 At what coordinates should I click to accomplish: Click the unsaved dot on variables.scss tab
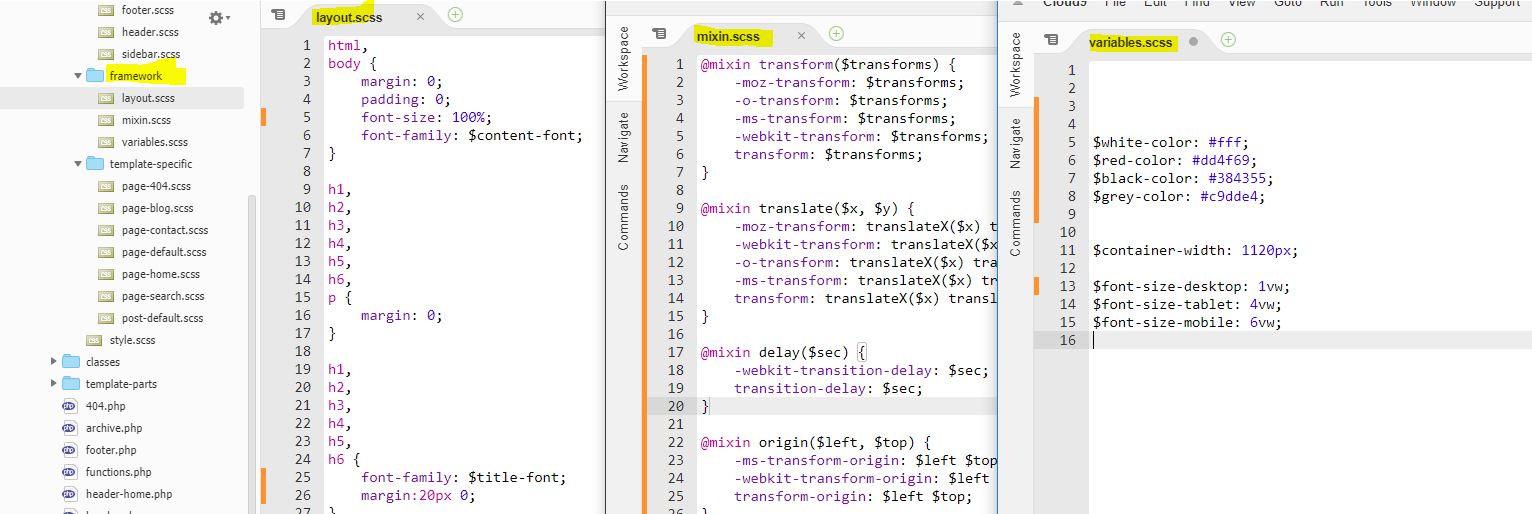(x=1193, y=41)
